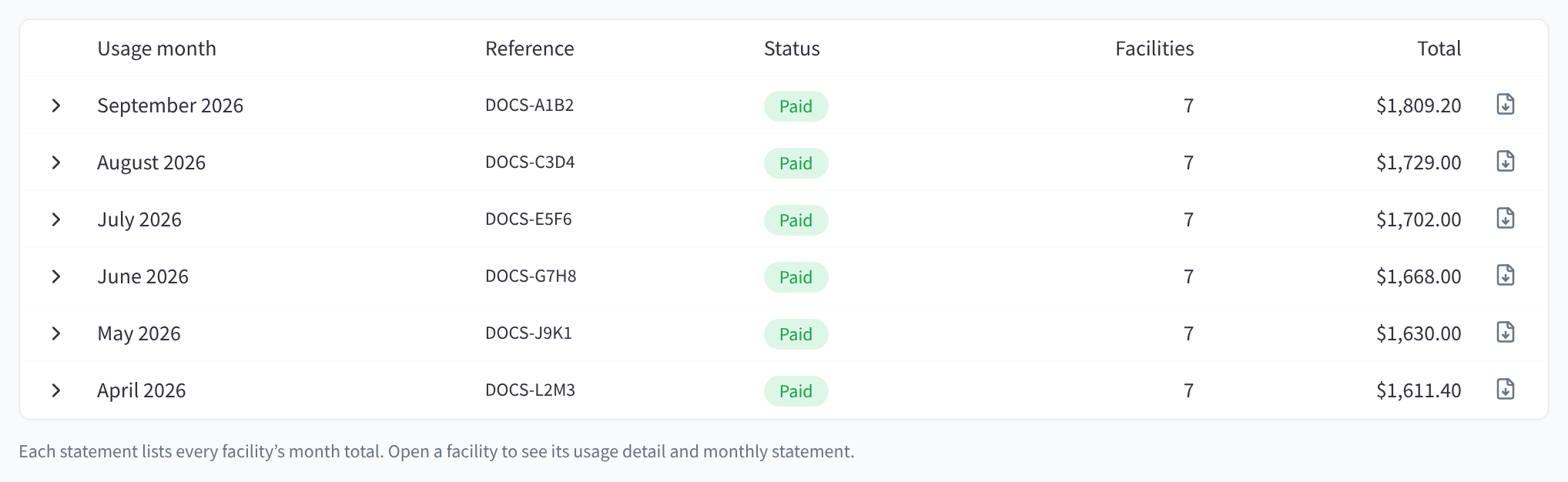The height and width of the screenshot is (482, 1568).
Task: Expand the June 2026 row
Action: pos(55,276)
